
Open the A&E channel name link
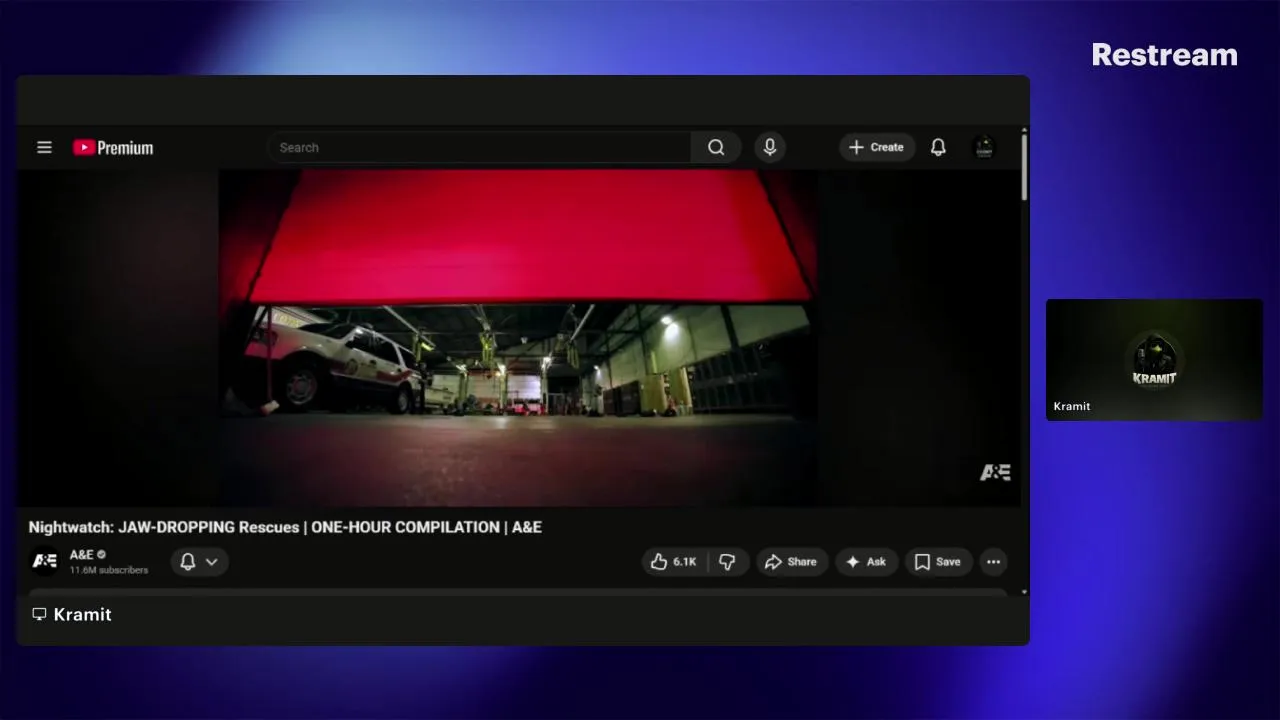click(81, 554)
